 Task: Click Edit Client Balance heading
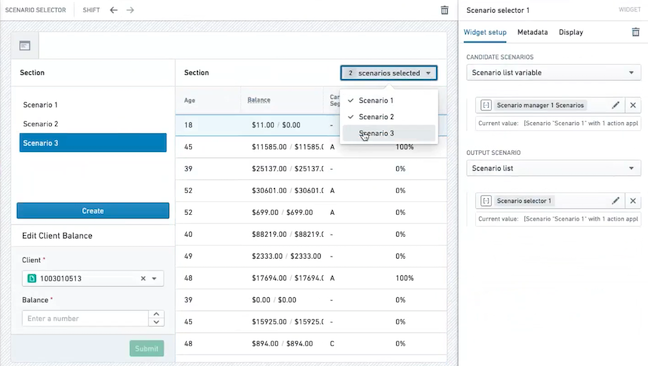coord(57,235)
